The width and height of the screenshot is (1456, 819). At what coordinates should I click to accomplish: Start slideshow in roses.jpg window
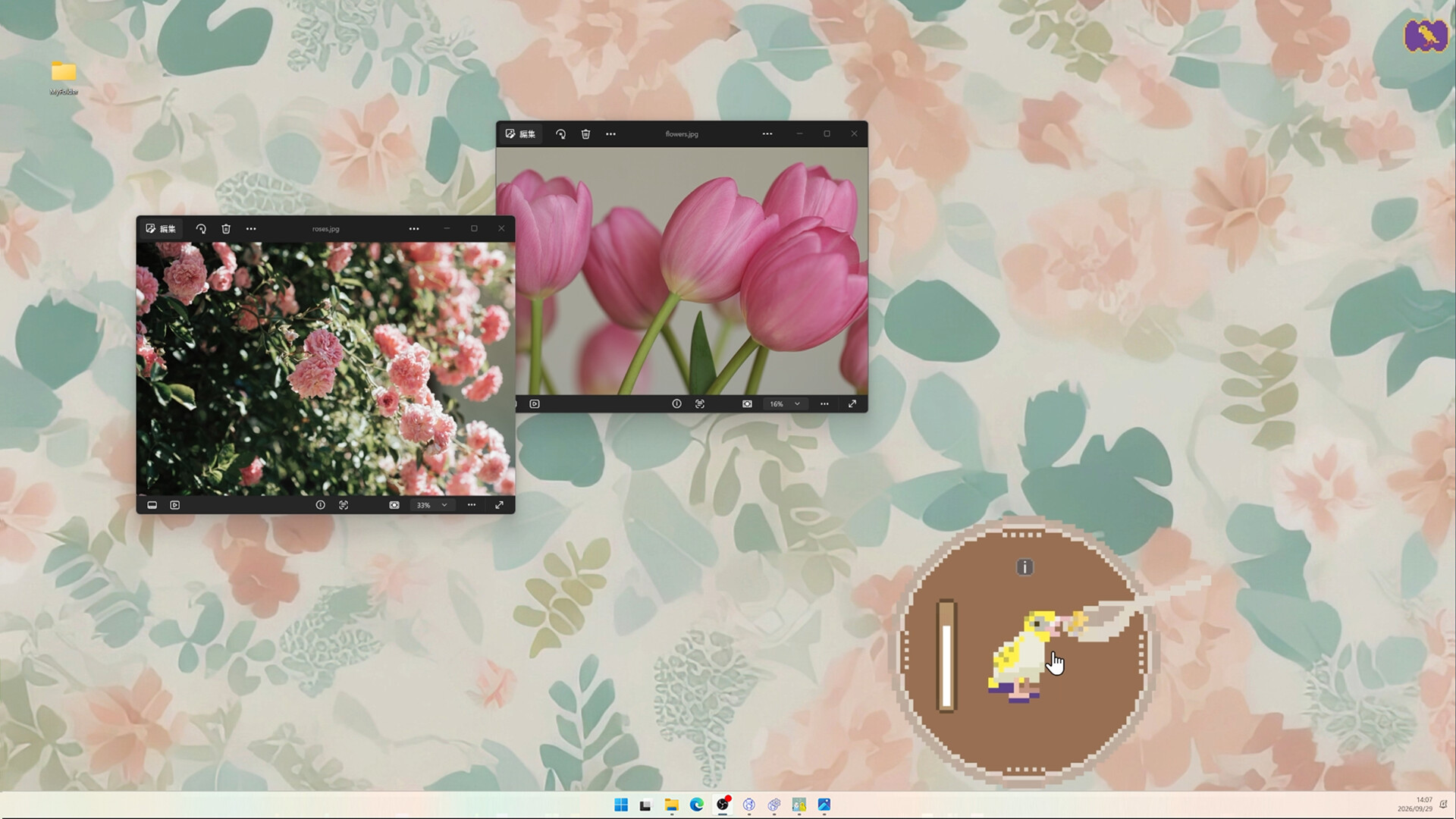point(175,505)
